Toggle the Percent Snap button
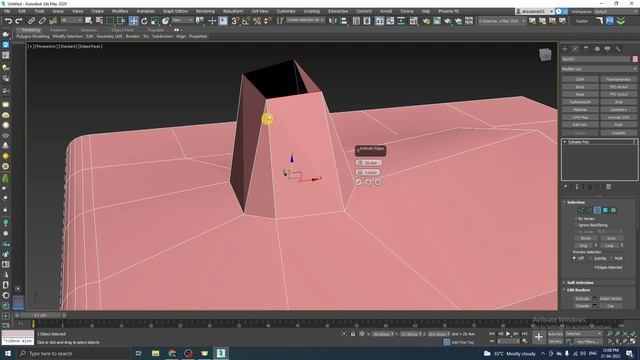 [x=257, y=21]
